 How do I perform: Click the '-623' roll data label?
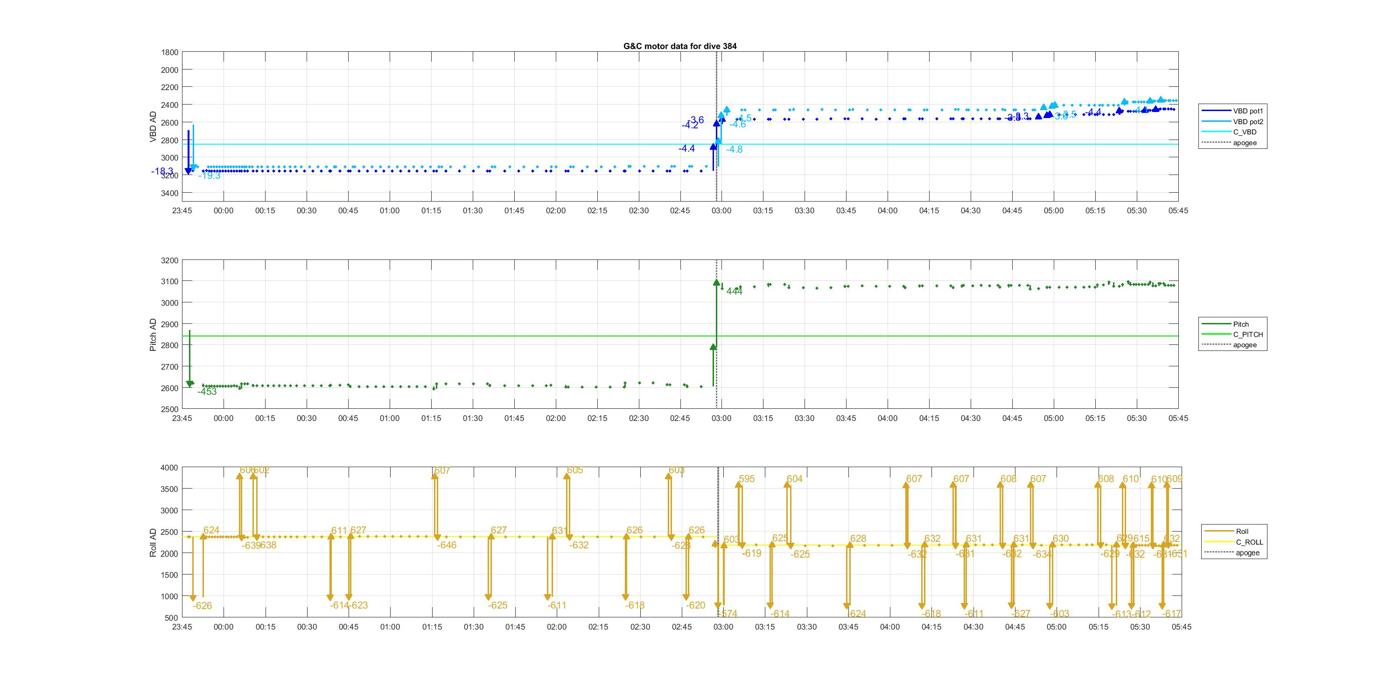pos(358,606)
